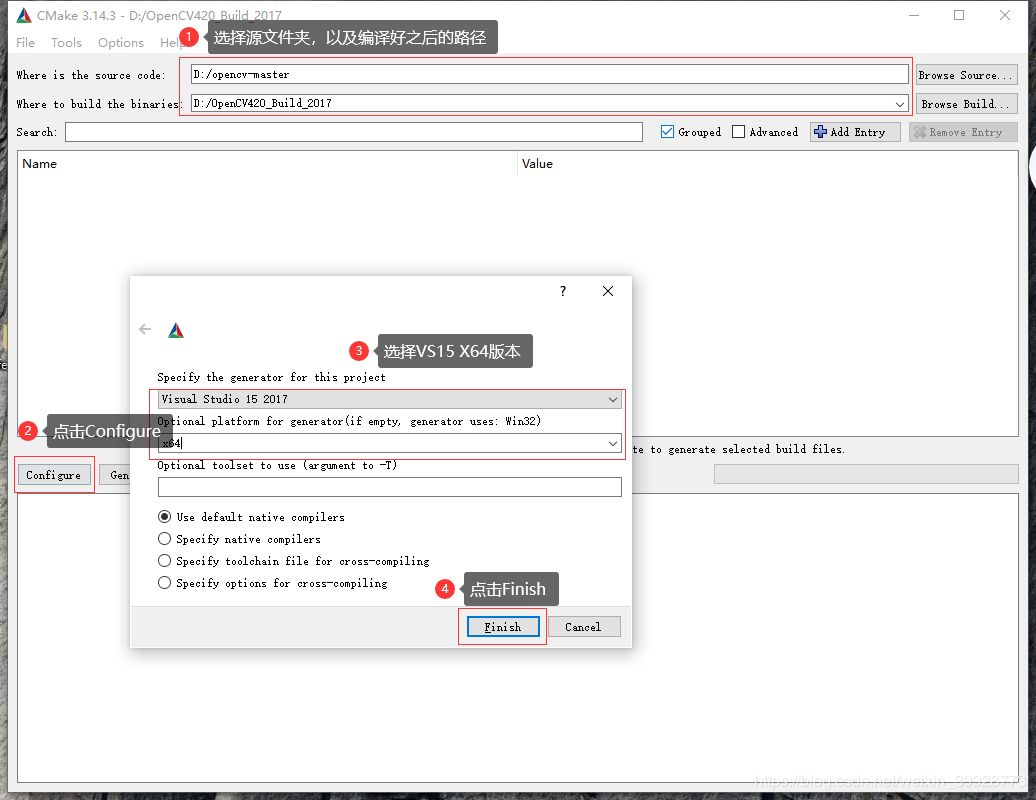Open the Tools menu
Screen dimensions: 1036x800
click(66, 42)
